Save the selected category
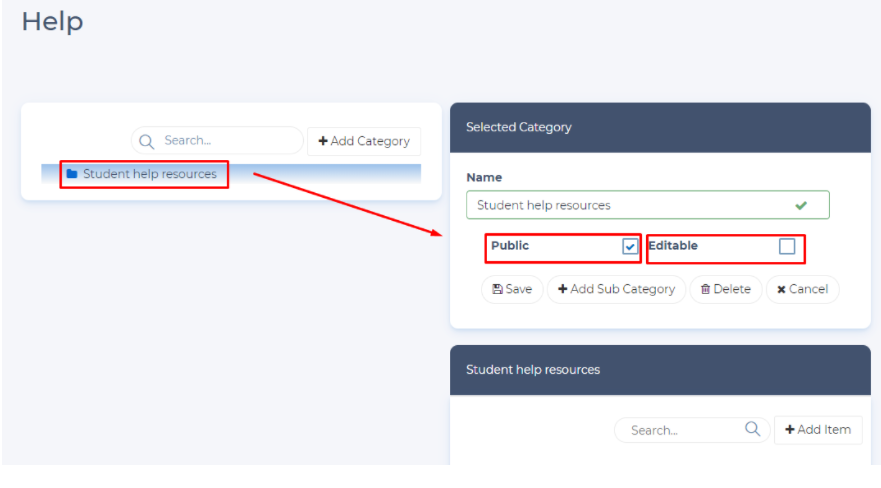The height and width of the screenshot is (488, 881). click(x=512, y=289)
